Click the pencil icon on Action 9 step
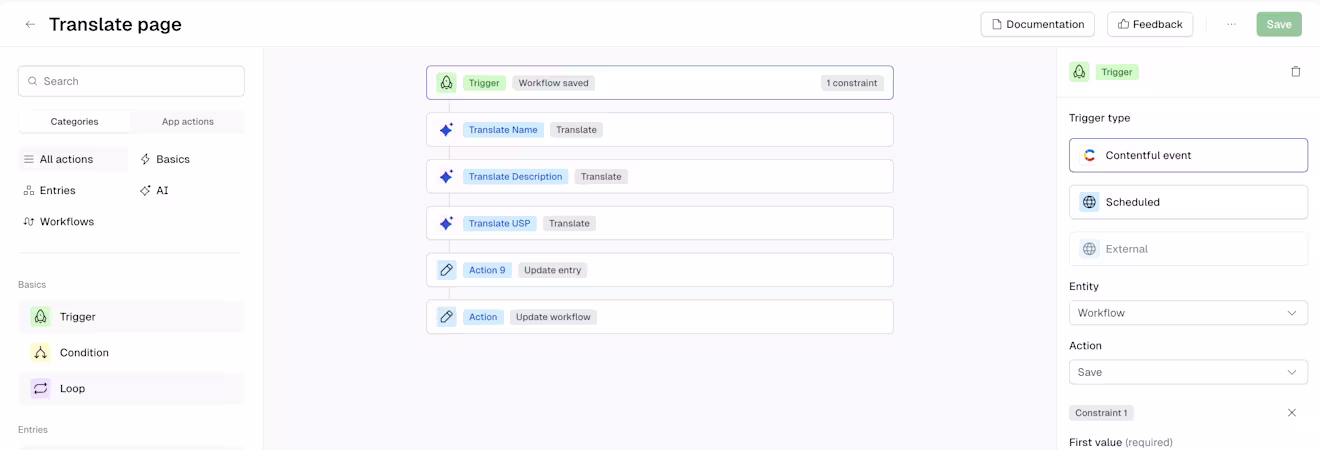Image resolution: width=1320 pixels, height=450 pixels. (x=447, y=270)
